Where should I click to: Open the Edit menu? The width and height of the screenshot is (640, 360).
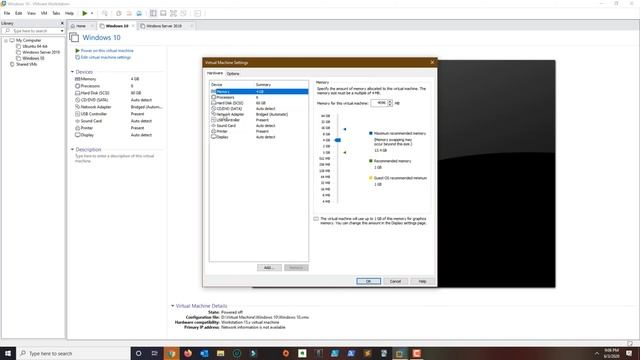(x=18, y=13)
